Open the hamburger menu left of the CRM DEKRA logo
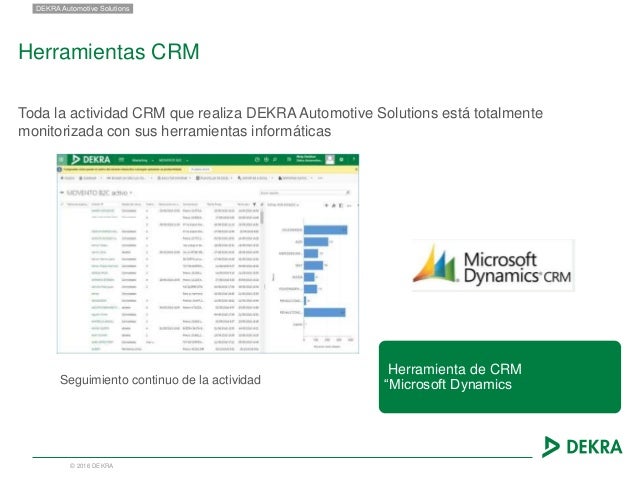 click(x=61, y=160)
